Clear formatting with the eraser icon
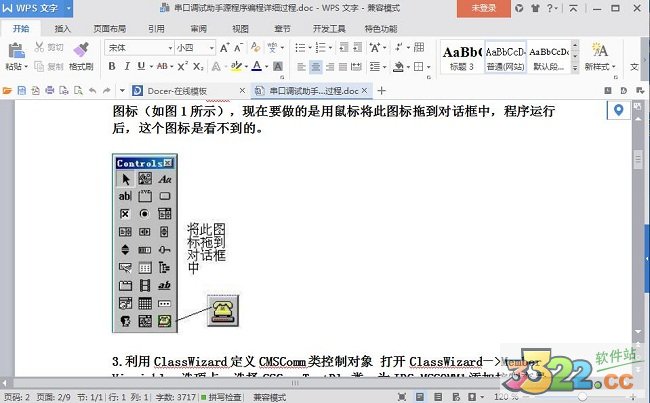 pyautogui.click(x=255, y=48)
